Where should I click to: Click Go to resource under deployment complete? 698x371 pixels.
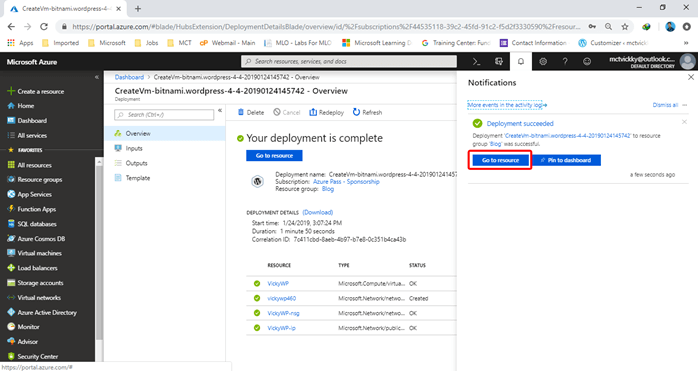pos(274,155)
